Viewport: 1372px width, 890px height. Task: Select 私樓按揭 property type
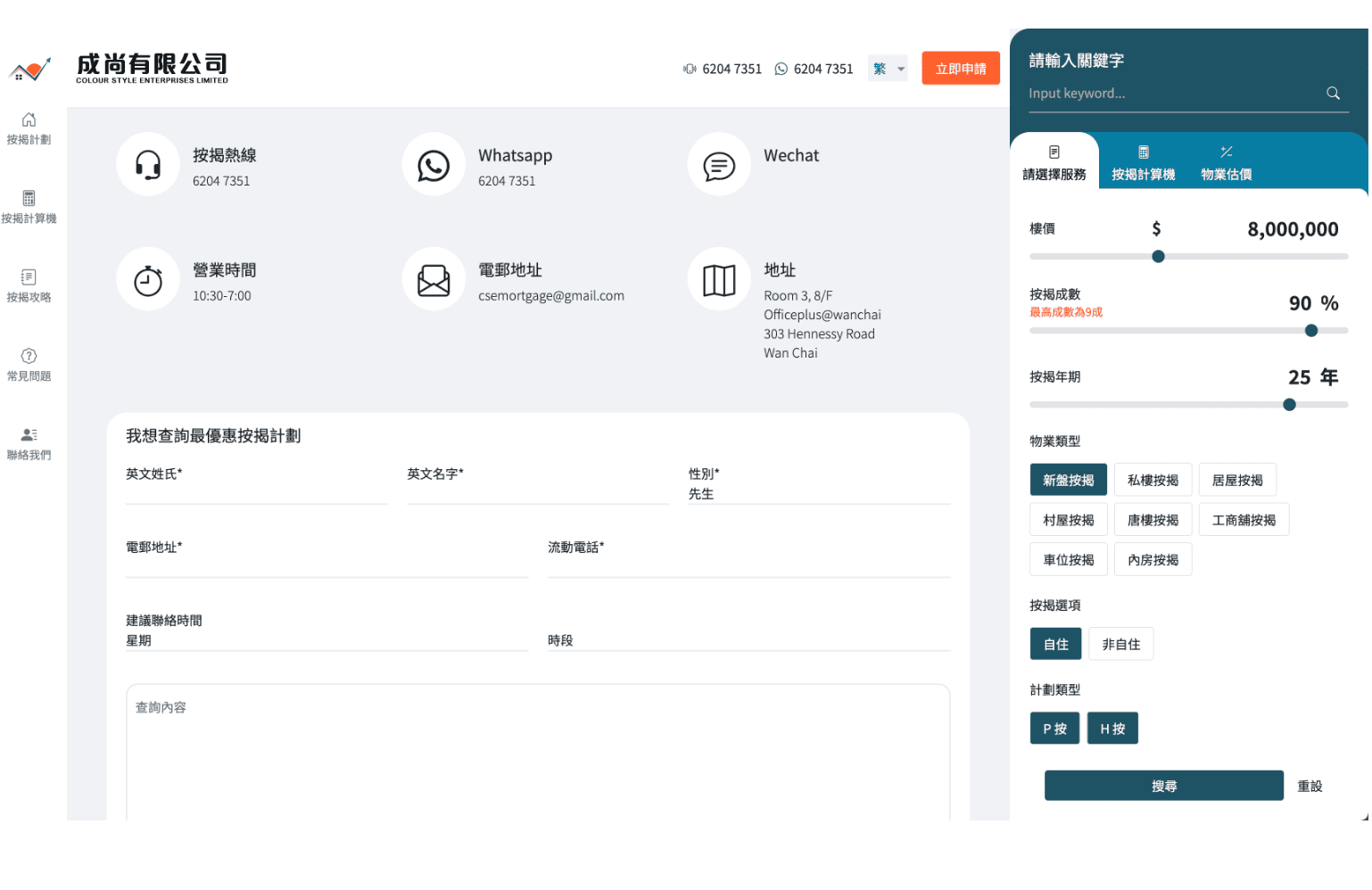(x=1153, y=480)
